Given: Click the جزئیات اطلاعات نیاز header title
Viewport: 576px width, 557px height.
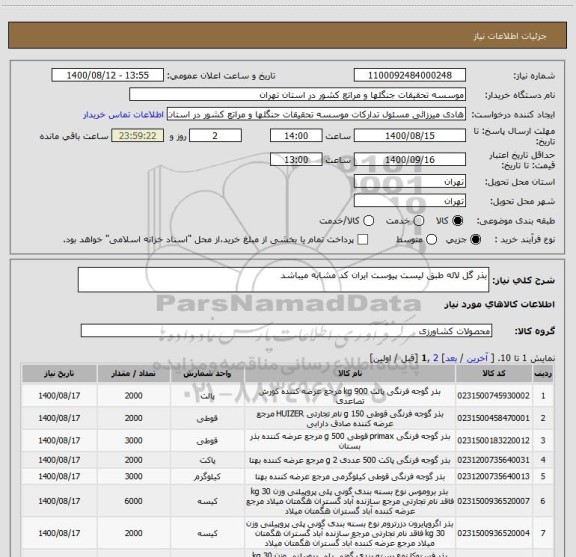Looking at the screenshot, I should [x=510, y=36].
